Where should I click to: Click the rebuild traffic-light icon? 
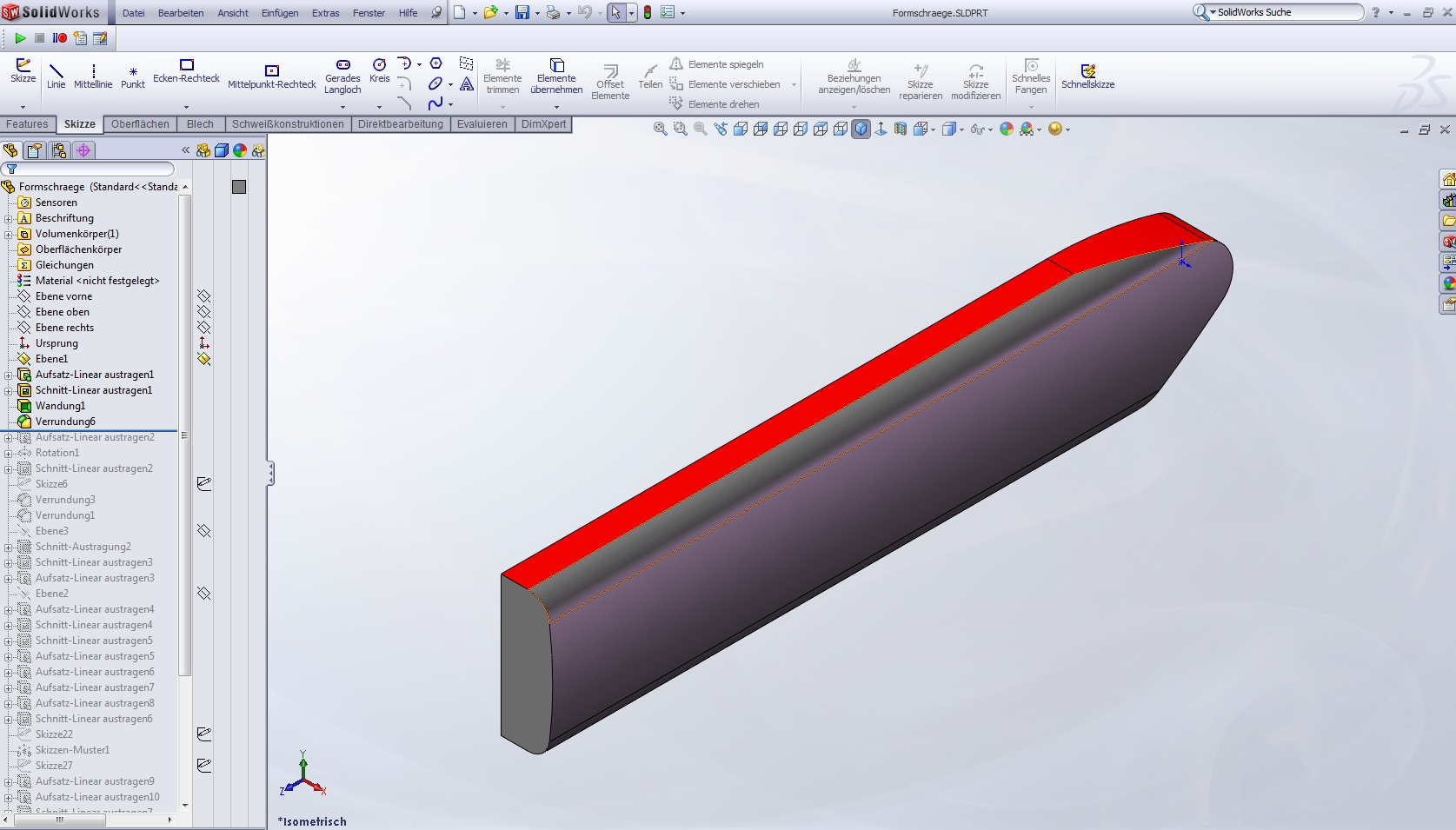point(648,13)
